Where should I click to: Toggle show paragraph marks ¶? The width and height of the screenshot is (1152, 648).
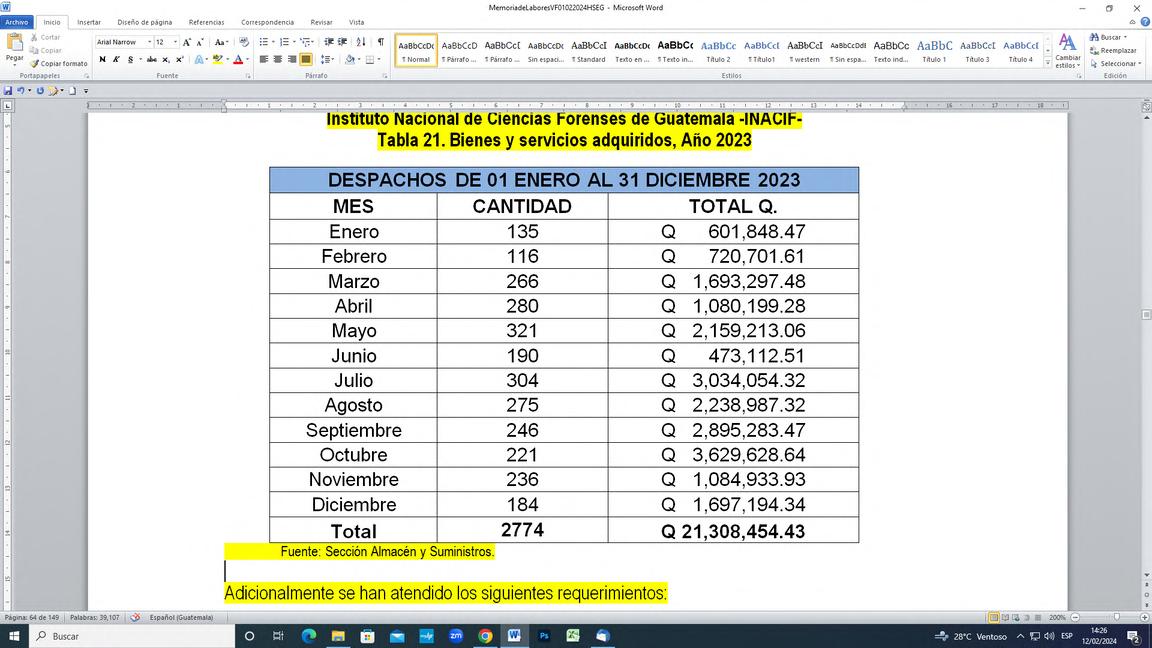pyautogui.click(x=381, y=43)
